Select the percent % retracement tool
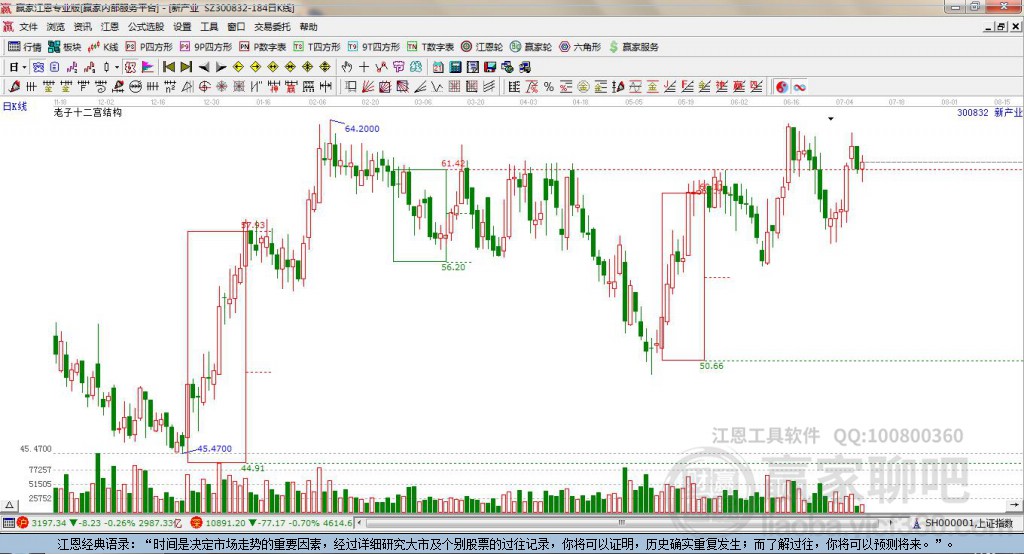1024x554 pixels. click(549, 86)
